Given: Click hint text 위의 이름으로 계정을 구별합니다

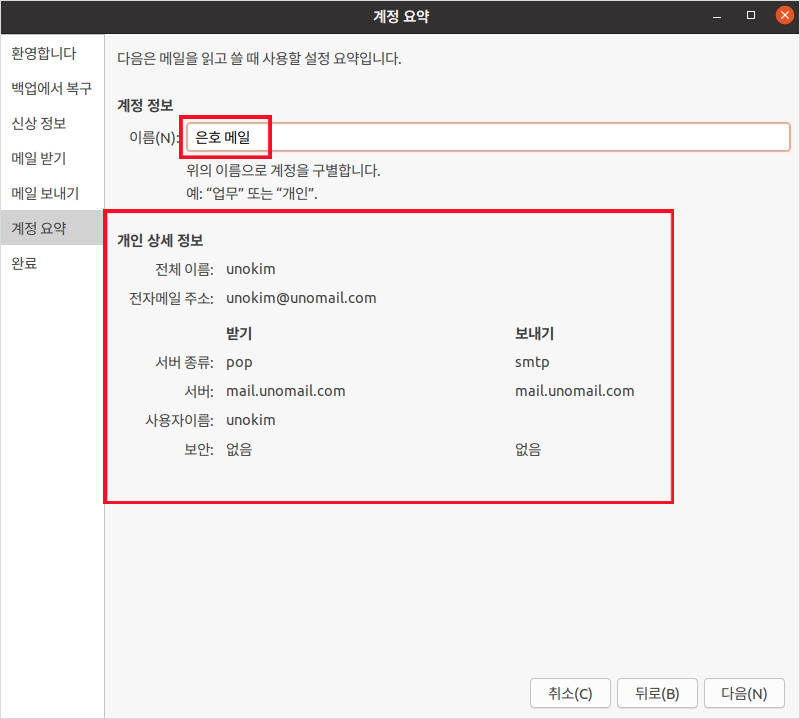Looking at the screenshot, I should 283,170.
